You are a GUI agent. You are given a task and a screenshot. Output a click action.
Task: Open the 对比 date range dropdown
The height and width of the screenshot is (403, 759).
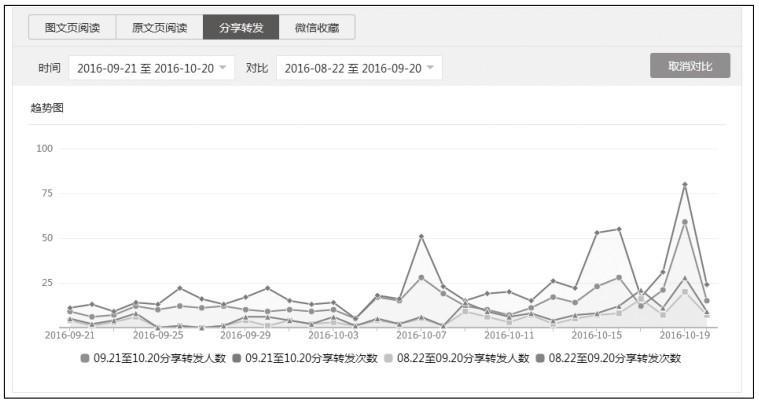pos(359,68)
